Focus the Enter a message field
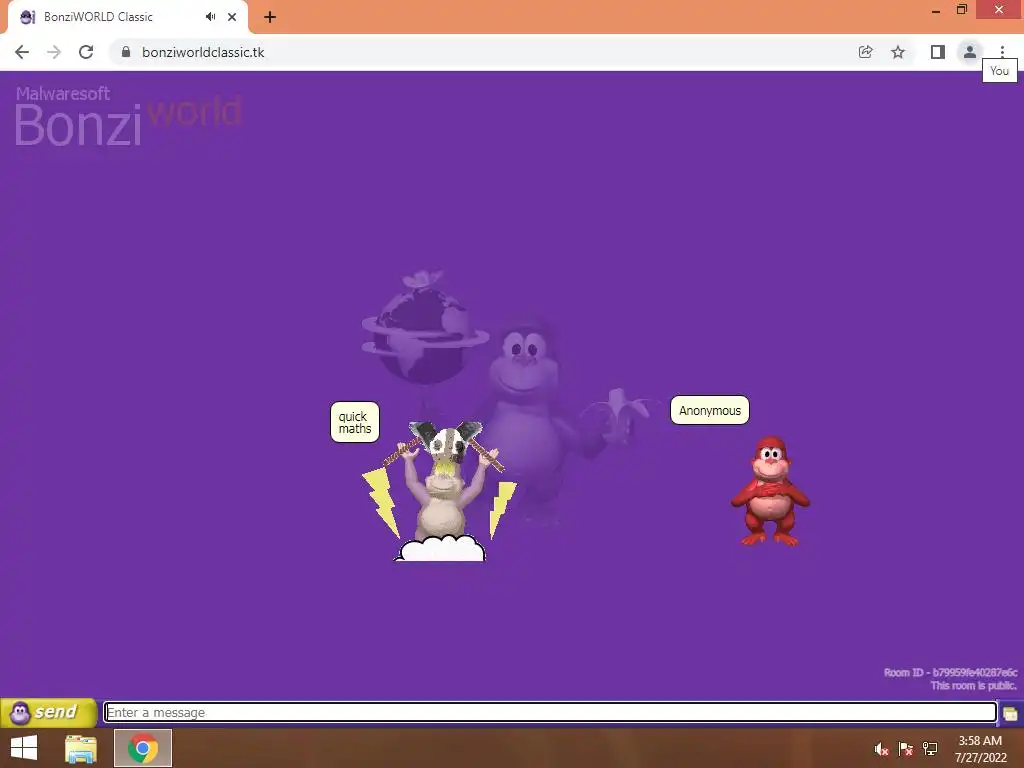The image size is (1024, 768). tap(550, 712)
